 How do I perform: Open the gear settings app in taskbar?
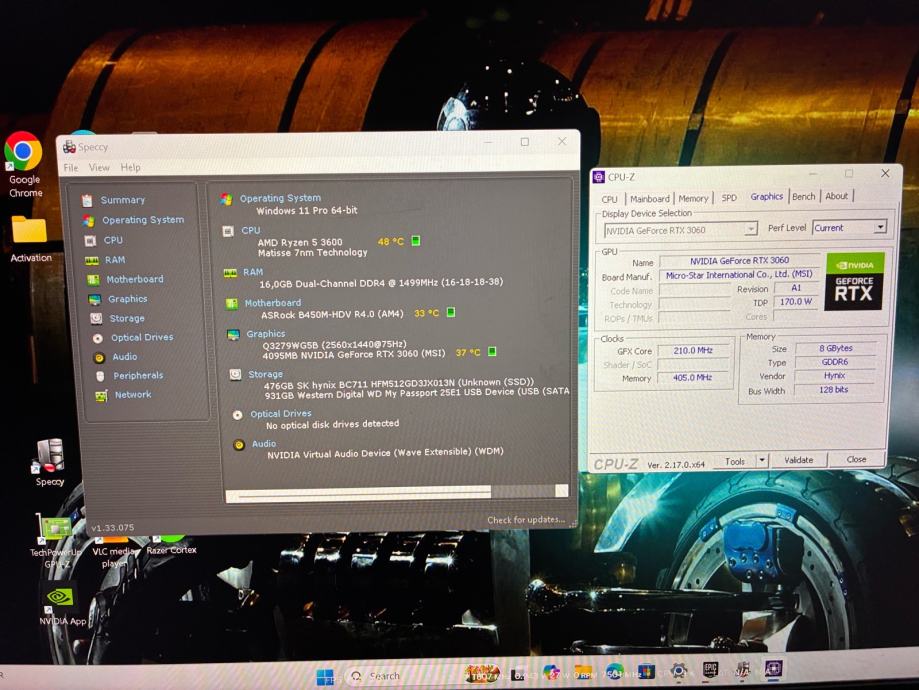(679, 670)
